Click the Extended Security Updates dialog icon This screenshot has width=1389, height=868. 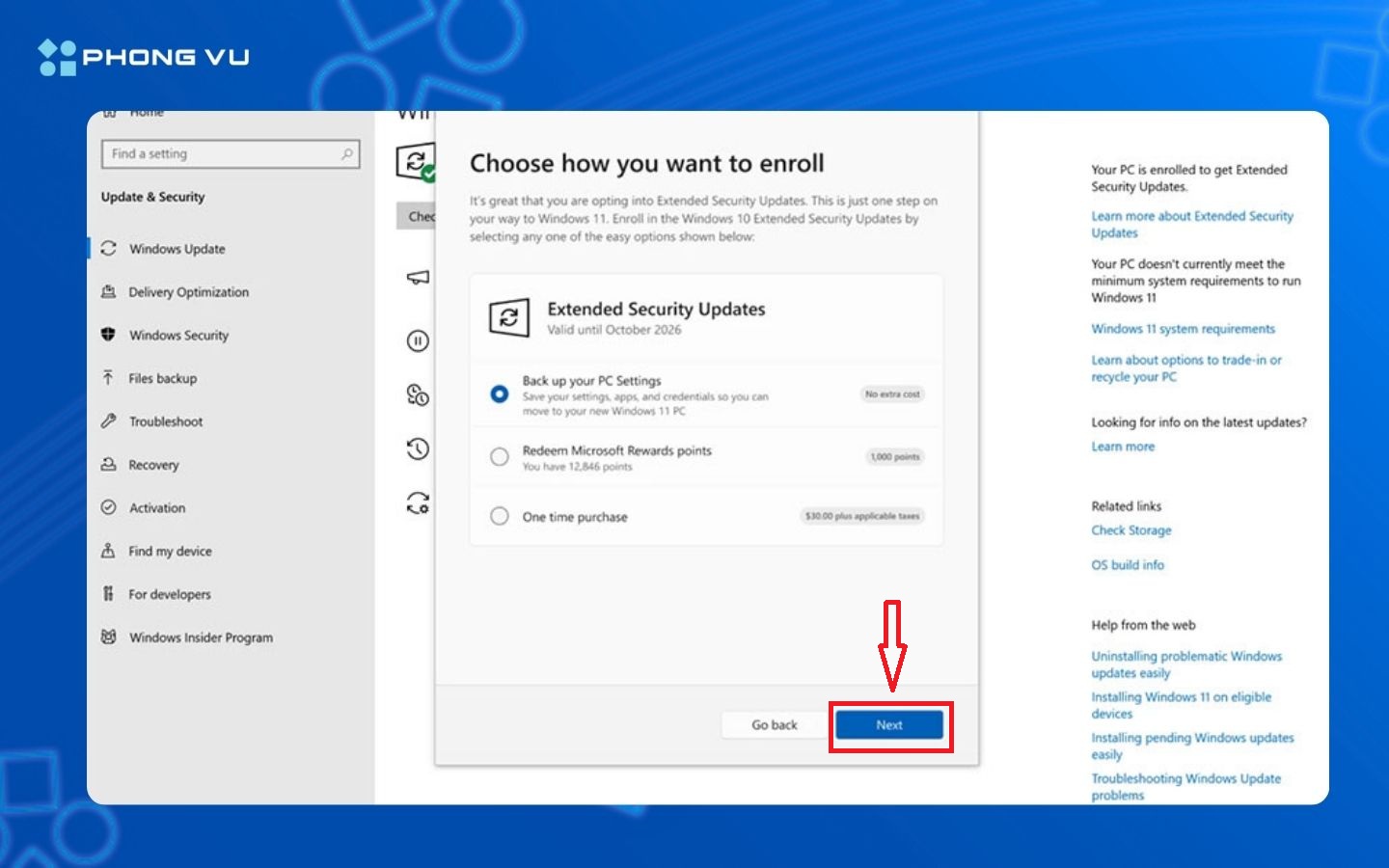pyautogui.click(x=509, y=317)
